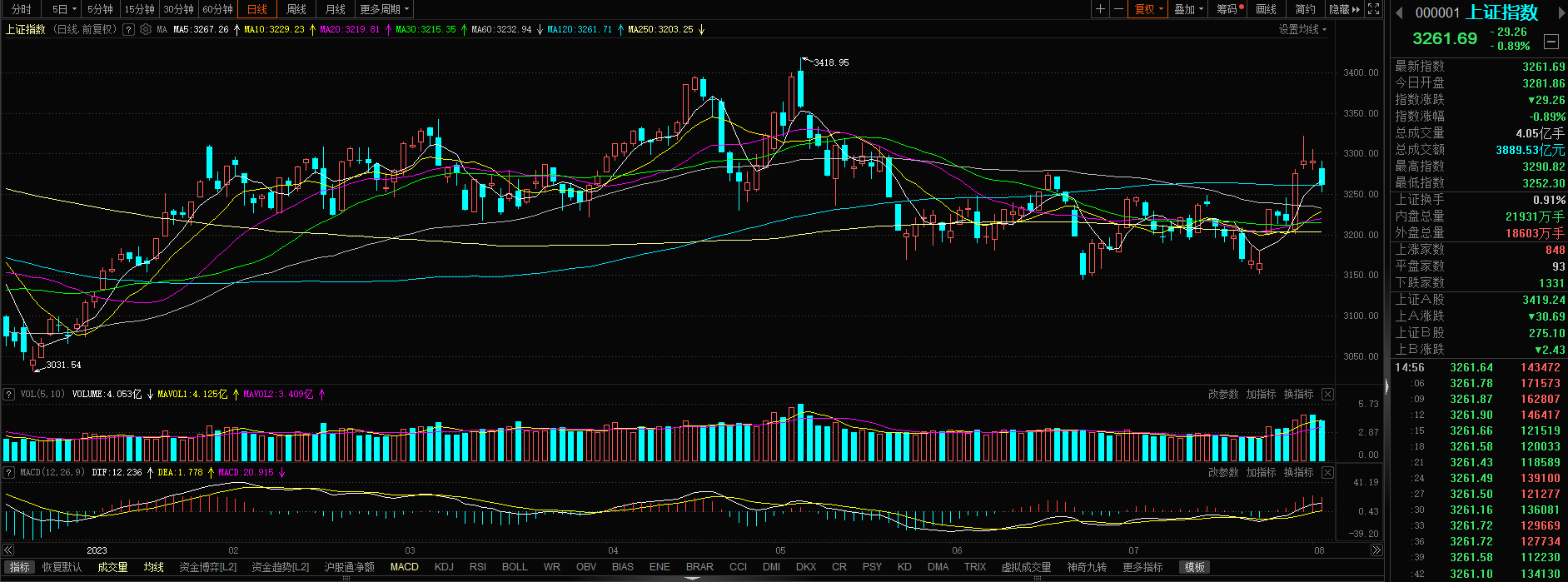
Task: Zoom in the chart with plus icon
Action: [x=1101, y=9]
